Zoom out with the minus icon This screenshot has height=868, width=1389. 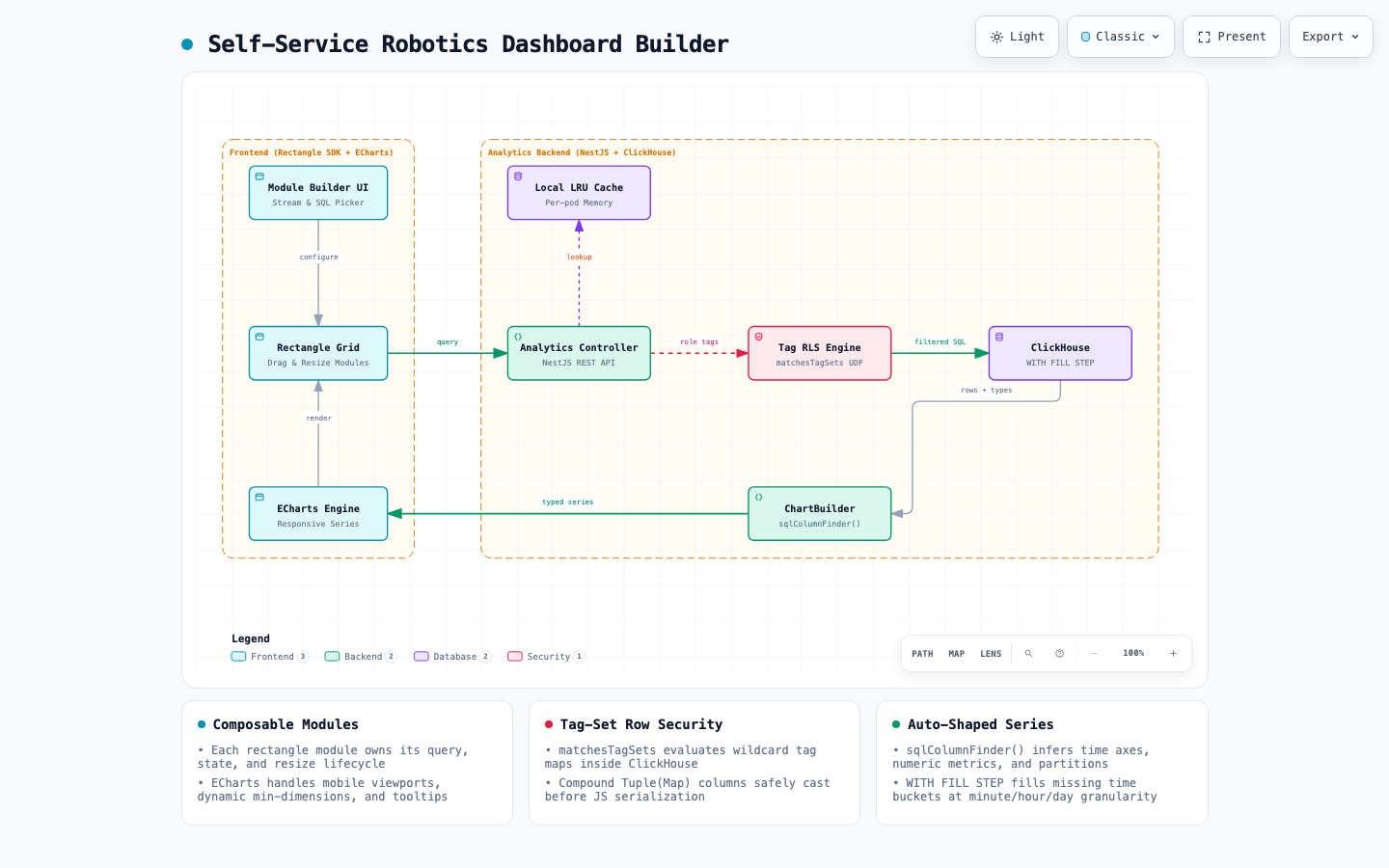(x=1094, y=654)
